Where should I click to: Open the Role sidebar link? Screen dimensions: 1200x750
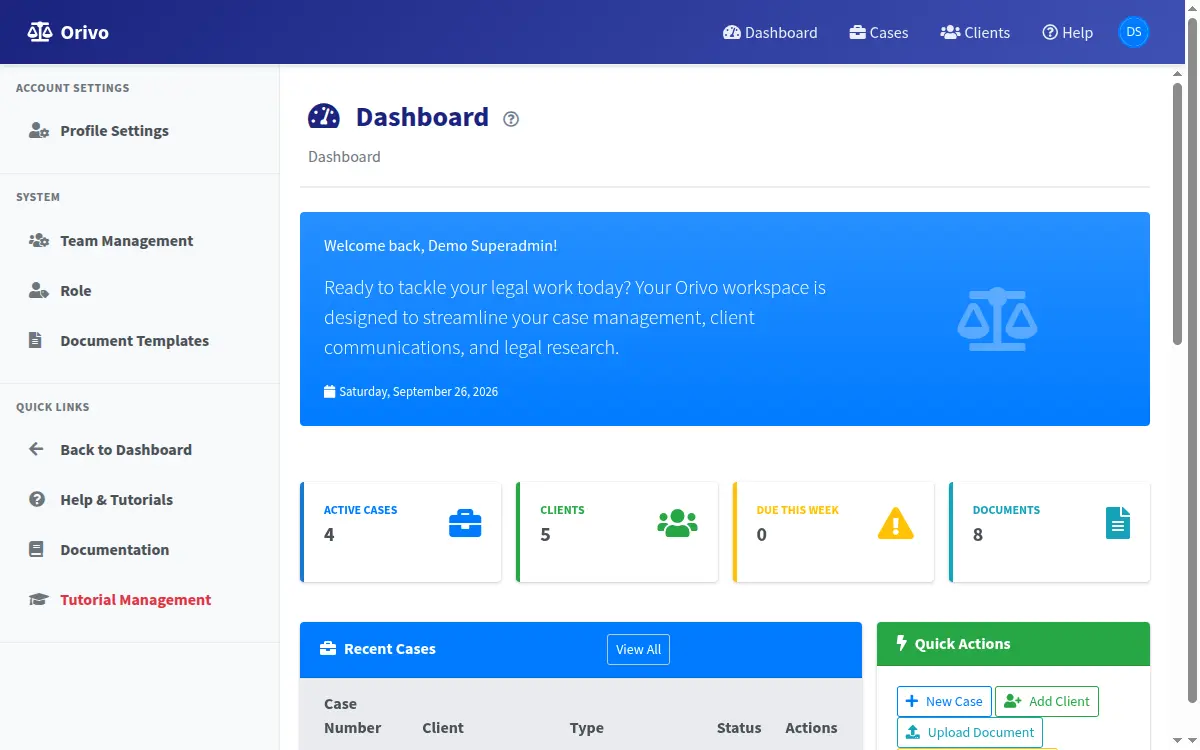point(139,291)
